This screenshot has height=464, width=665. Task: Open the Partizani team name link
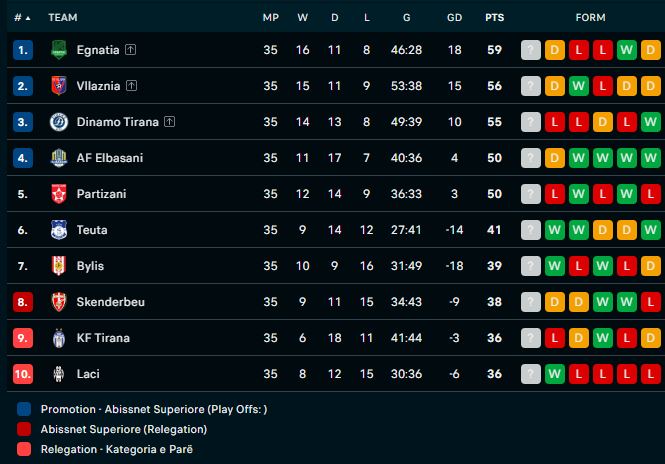101,194
